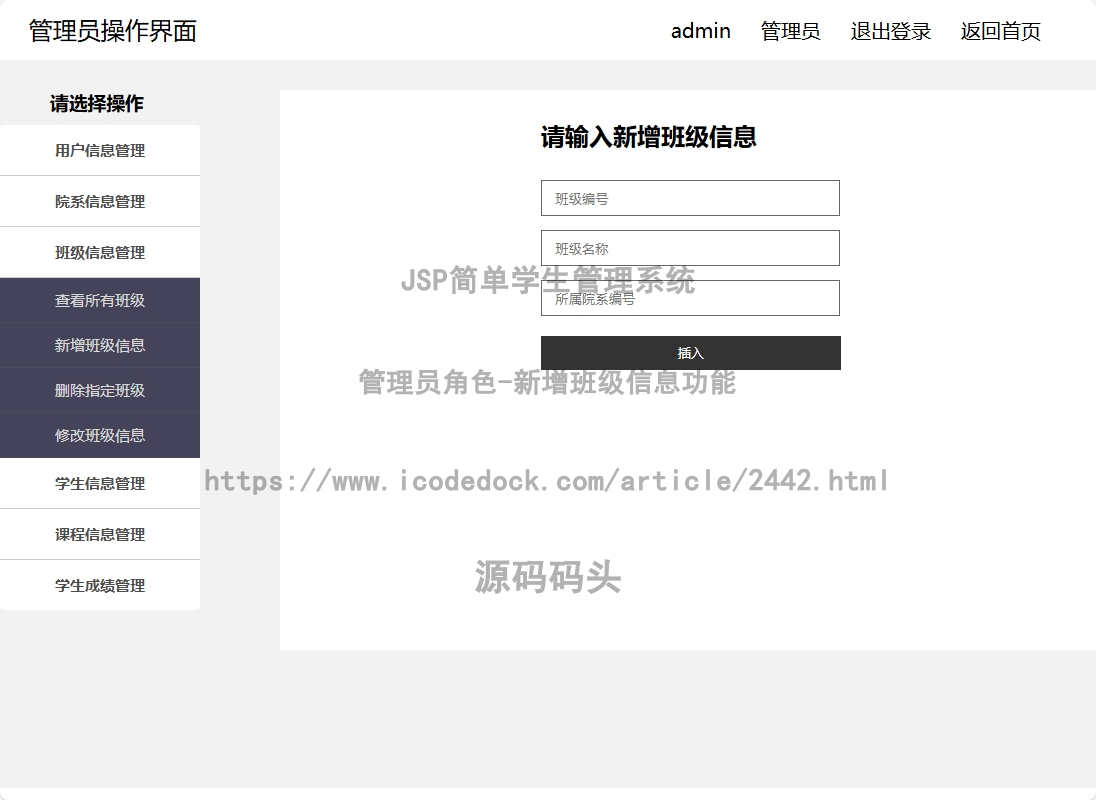The image size is (1096, 800).
Task: Focus the 所属院系编号 input field
Action: click(690, 298)
